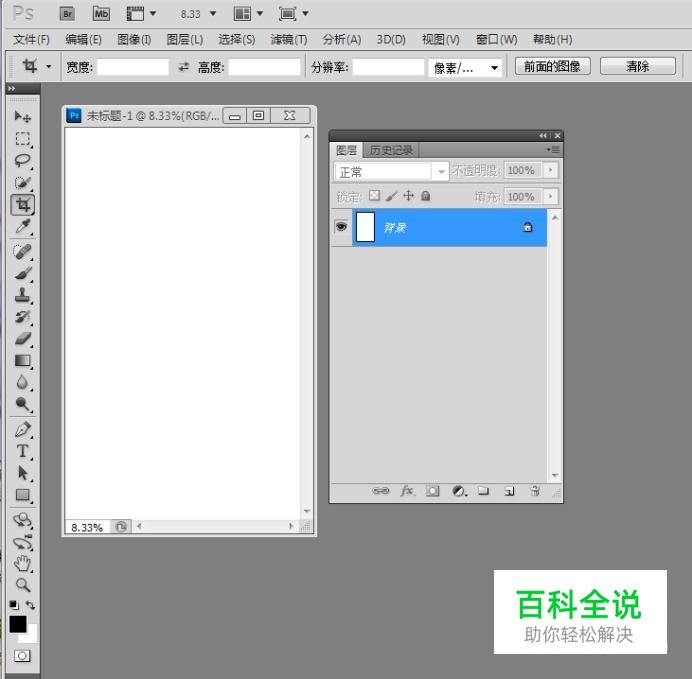Select the Zoom tool
This screenshot has width=692, height=679.
23,585
